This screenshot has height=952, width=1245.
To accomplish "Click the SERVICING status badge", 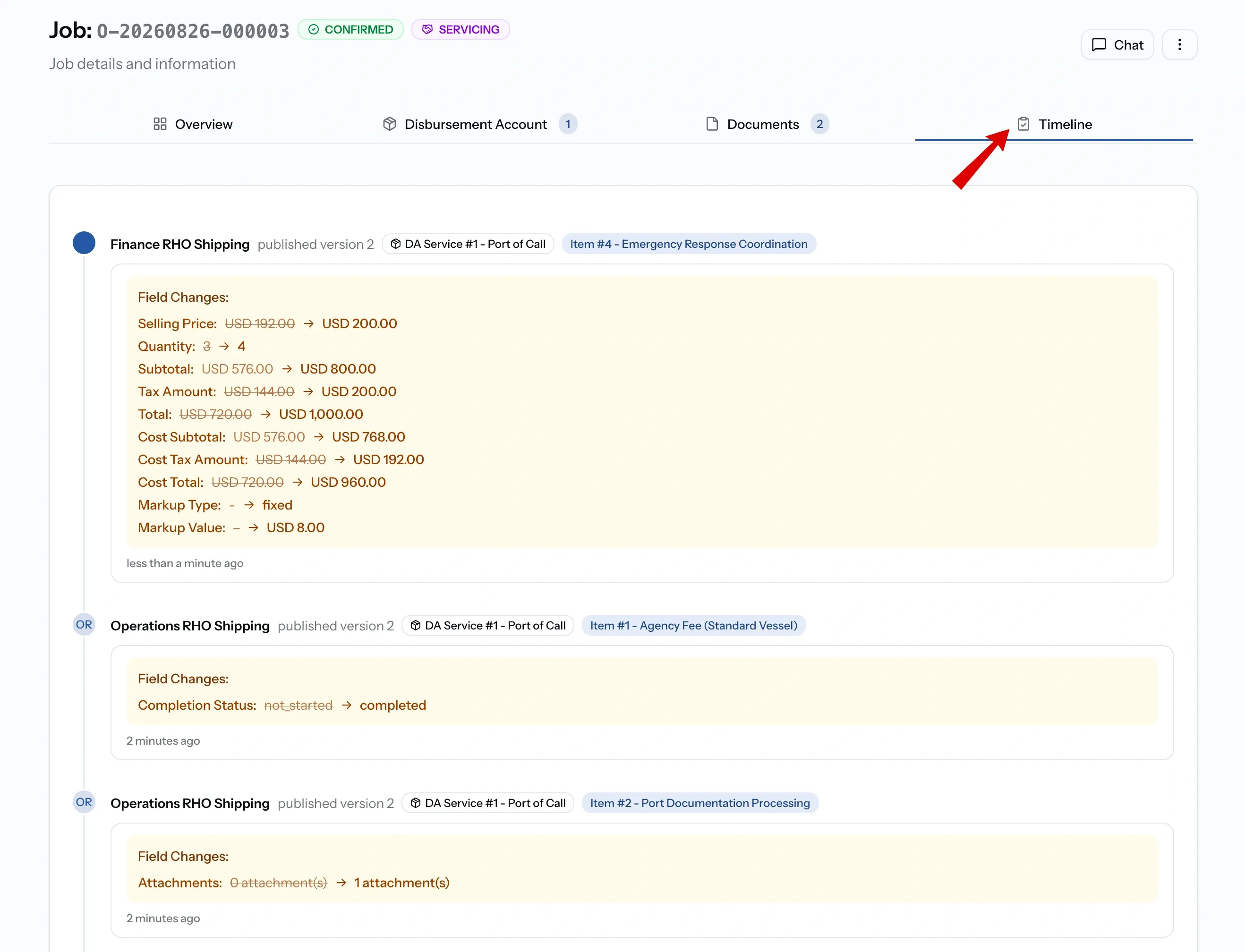I will 460,29.
